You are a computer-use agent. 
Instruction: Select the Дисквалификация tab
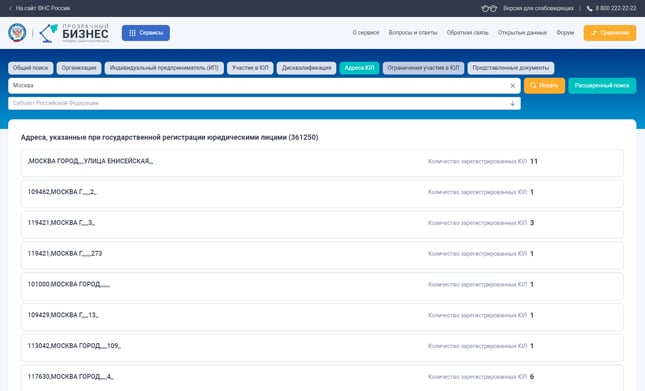pos(306,68)
